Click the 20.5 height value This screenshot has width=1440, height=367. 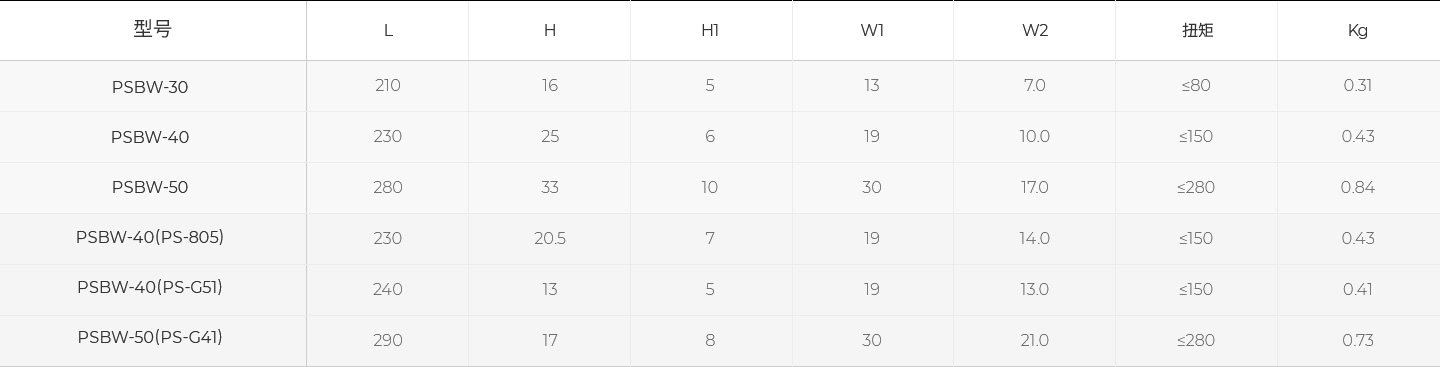tap(550, 238)
